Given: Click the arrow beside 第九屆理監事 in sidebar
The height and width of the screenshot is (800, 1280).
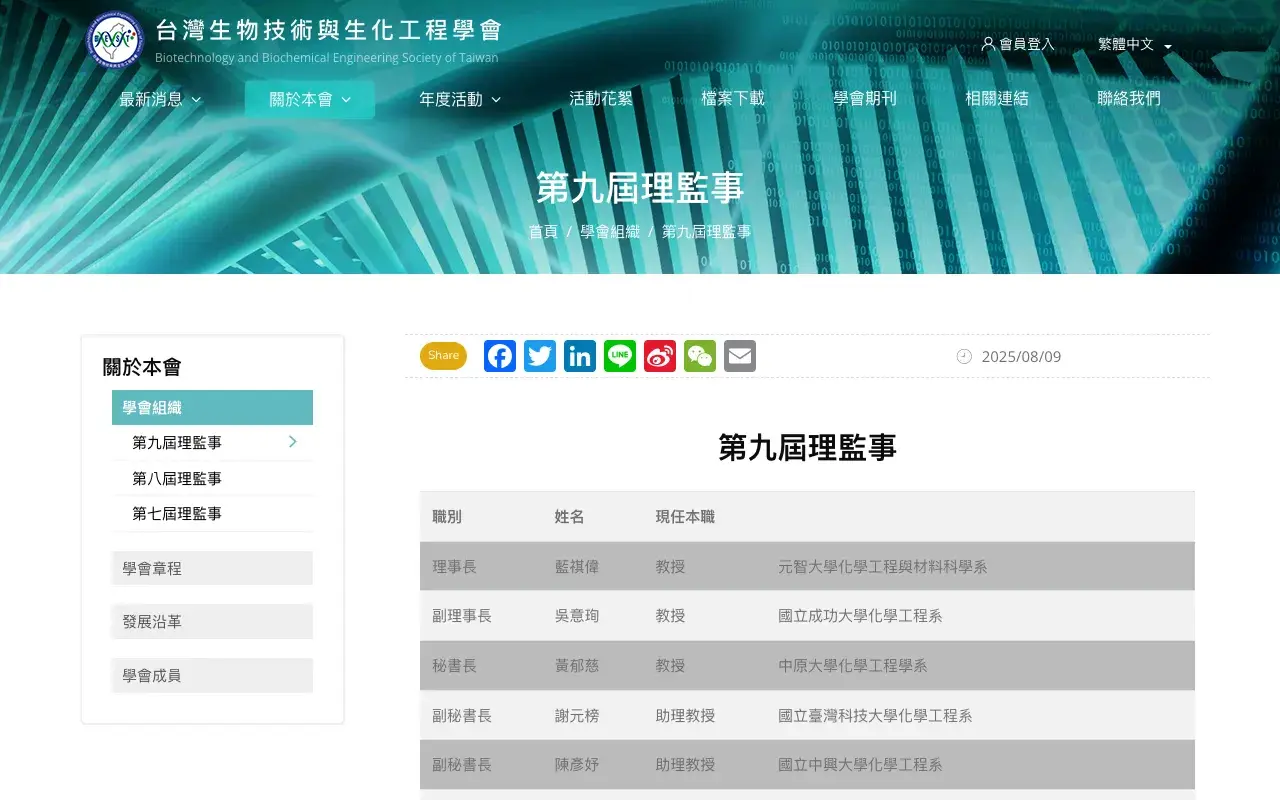Looking at the screenshot, I should point(293,442).
